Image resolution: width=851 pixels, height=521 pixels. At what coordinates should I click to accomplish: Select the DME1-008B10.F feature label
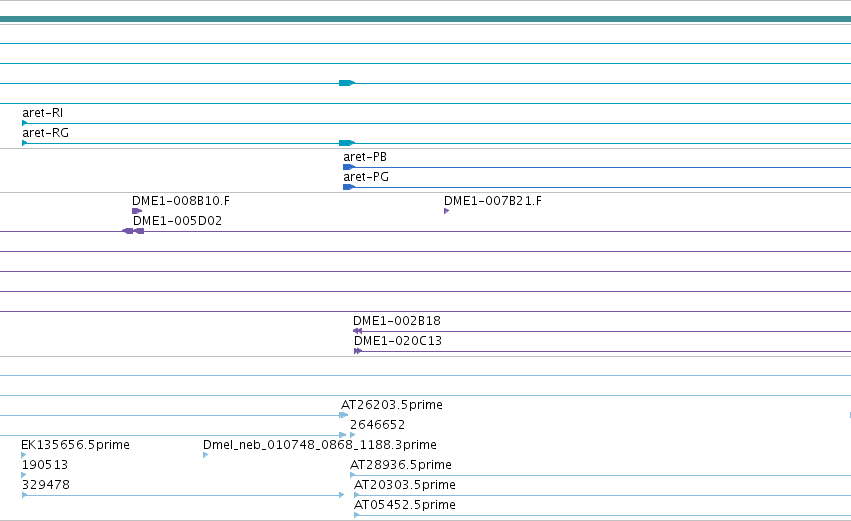pos(181,201)
